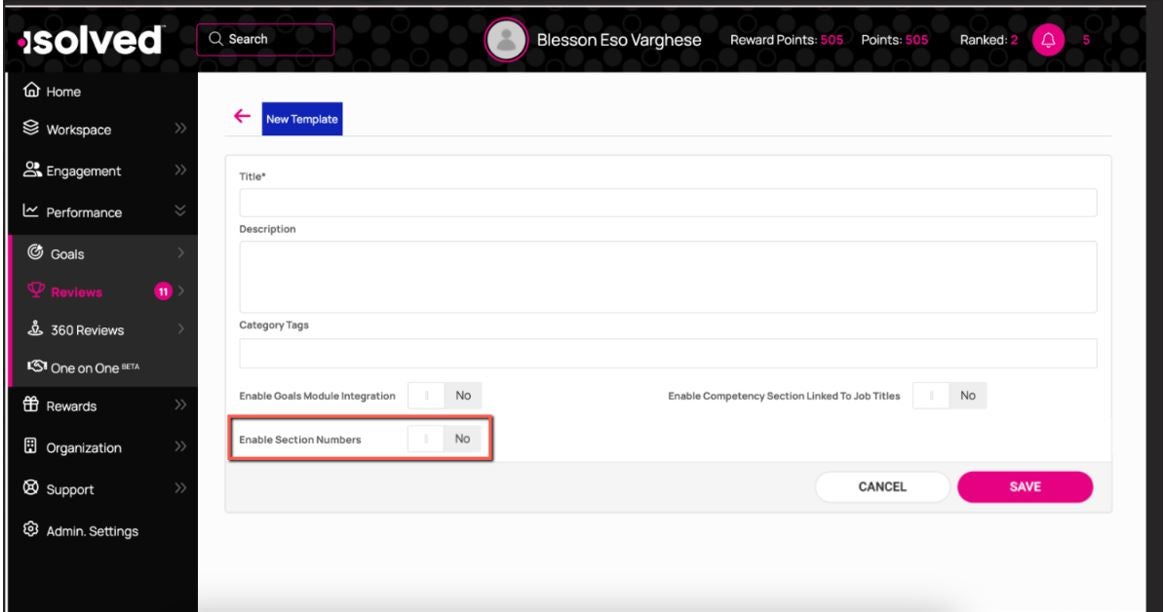Image resolution: width=1165 pixels, height=612 pixels.
Task: Click the Points: 505 value
Action: tap(895, 40)
